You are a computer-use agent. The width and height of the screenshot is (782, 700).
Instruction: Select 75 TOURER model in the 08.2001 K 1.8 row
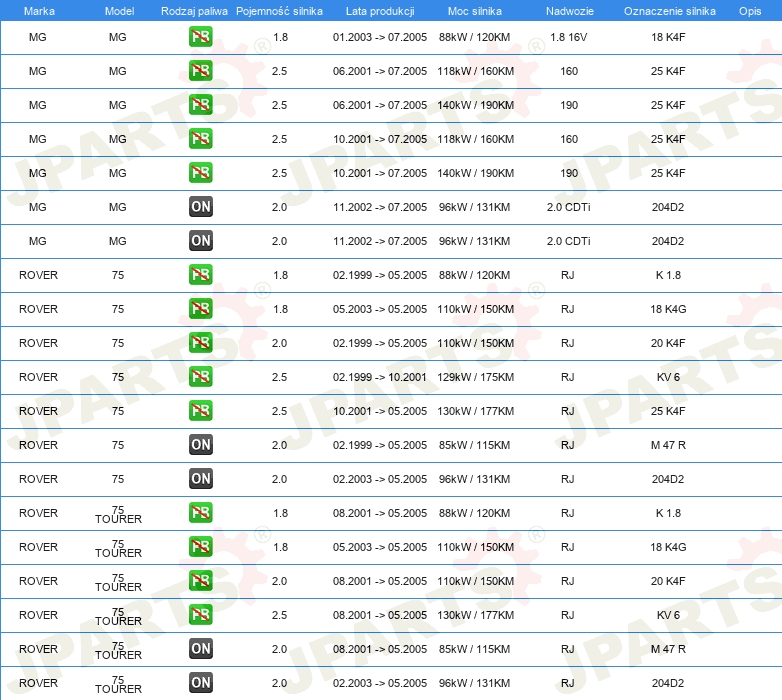pyautogui.click(x=118, y=515)
